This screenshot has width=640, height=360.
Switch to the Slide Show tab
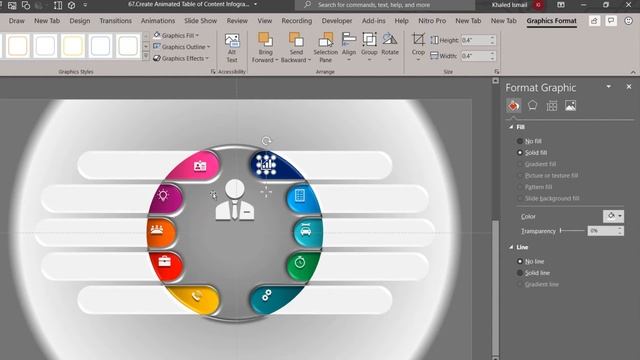coord(200,21)
